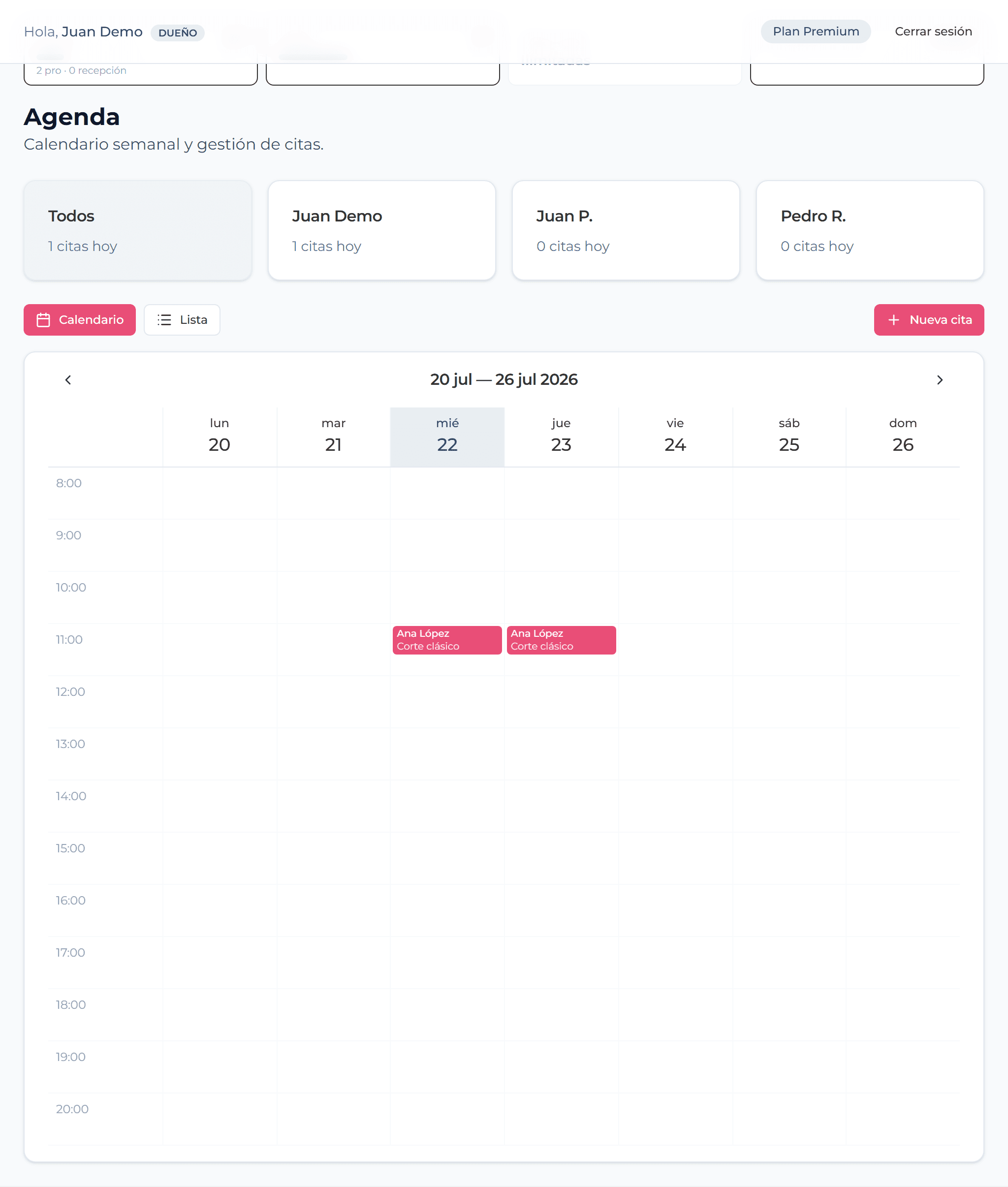
Task: Filter agenda by Juan P. card
Action: click(x=626, y=231)
